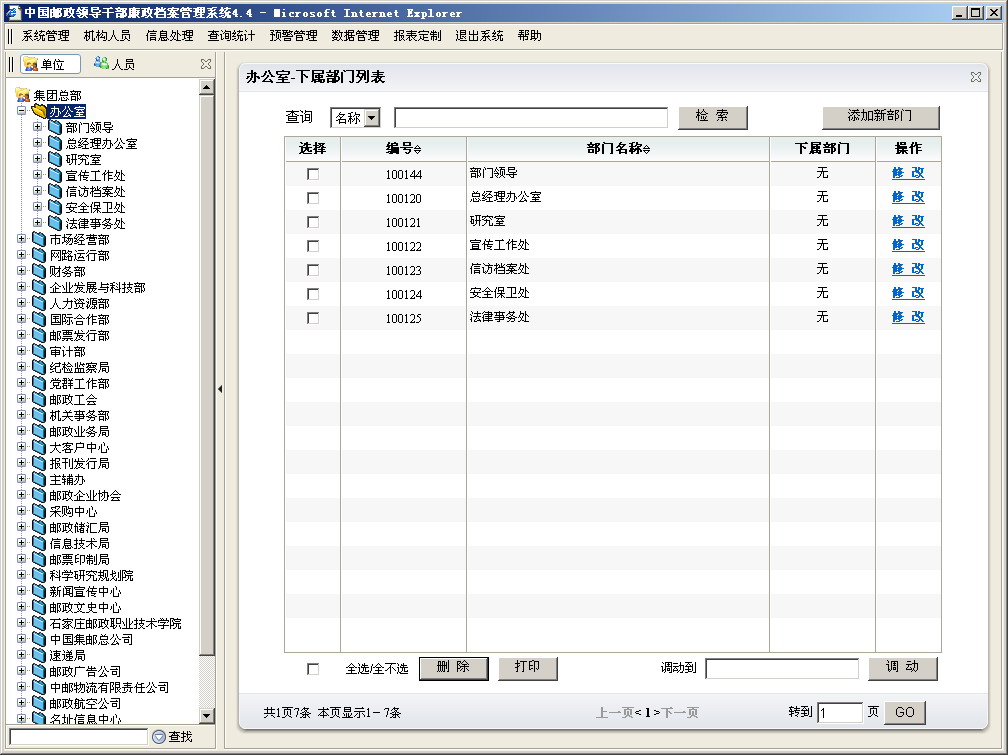Check the box for row 100123 信访档案处
Viewport: 1008px width, 755px height.
click(313, 270)
